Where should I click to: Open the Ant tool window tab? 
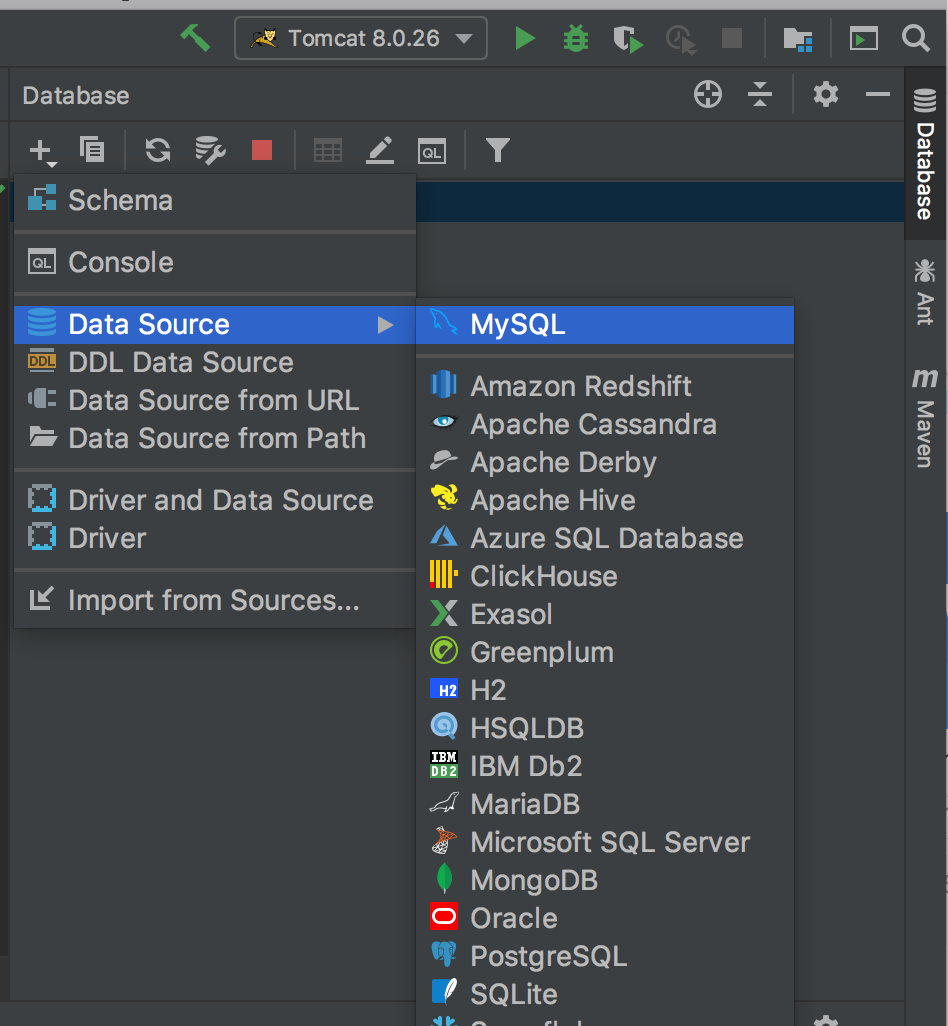pyautogui.click(x=925, y=291)
